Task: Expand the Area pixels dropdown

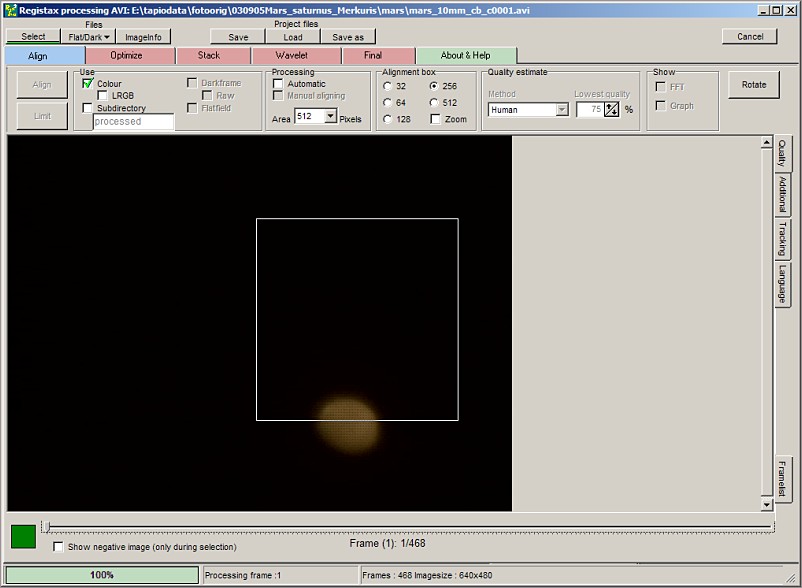Action: point(331,117)
